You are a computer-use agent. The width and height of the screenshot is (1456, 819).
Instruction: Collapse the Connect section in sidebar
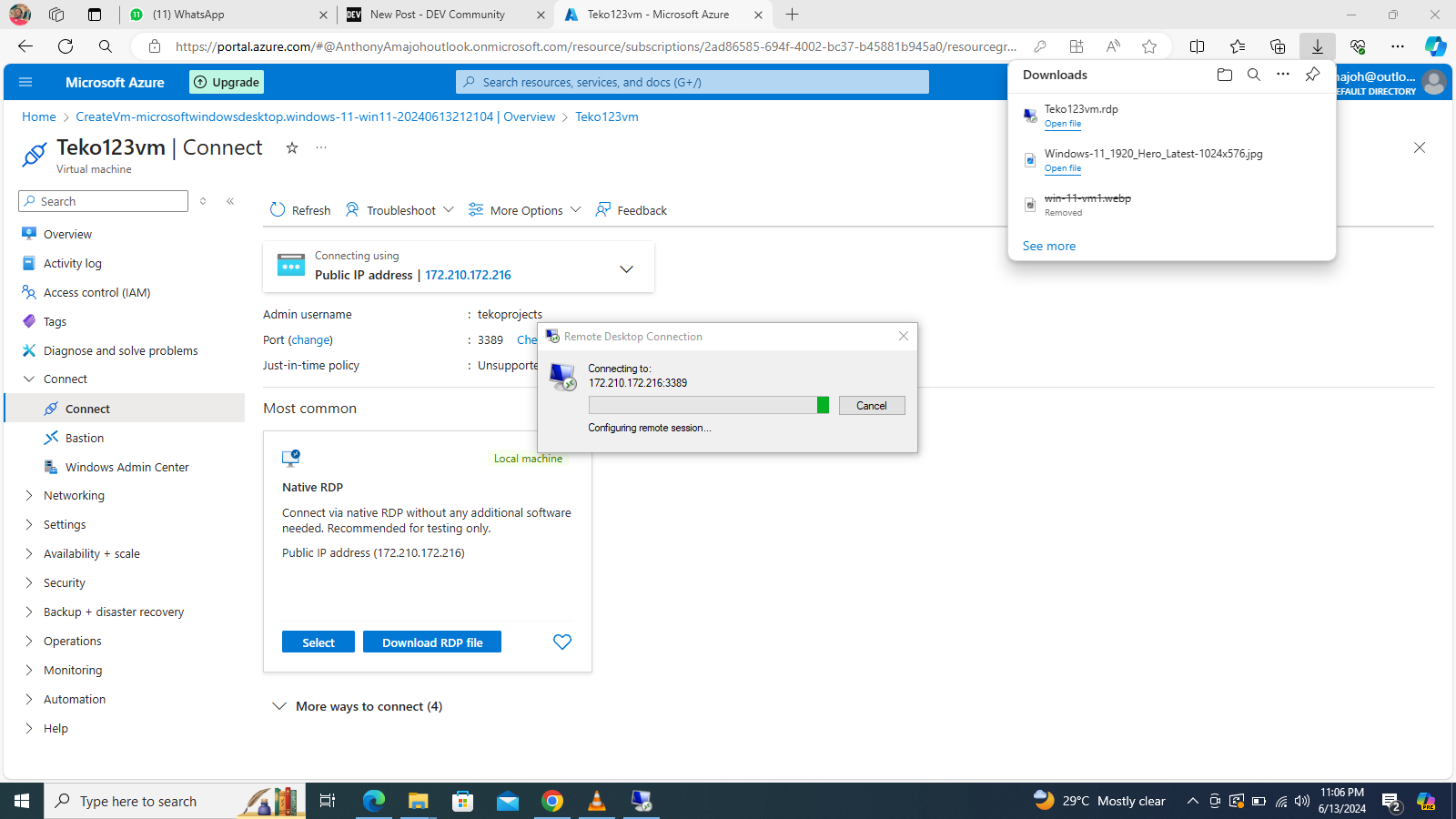click(29, 379)
